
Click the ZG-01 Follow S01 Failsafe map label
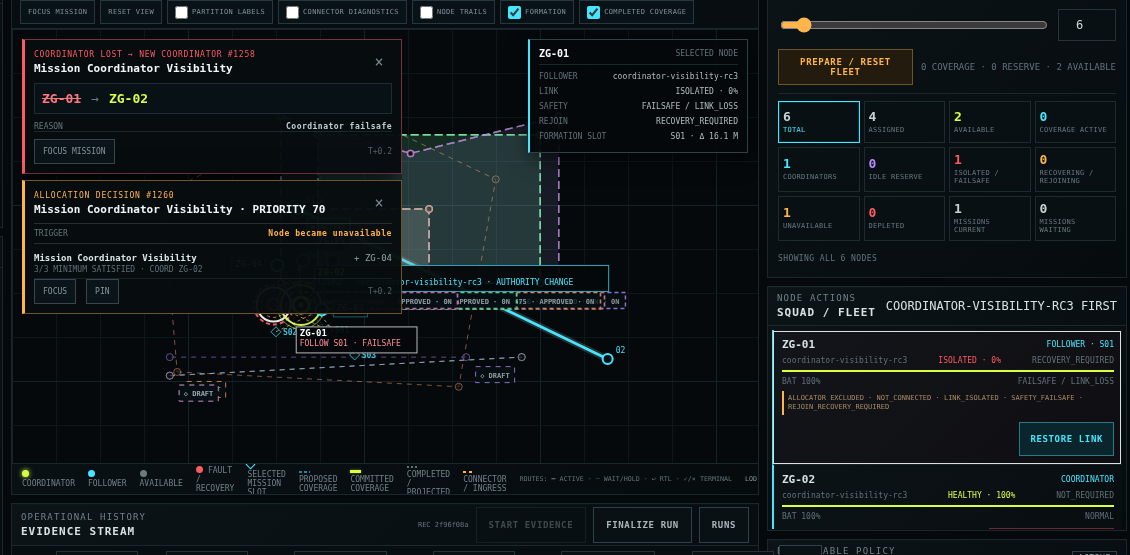coord(357,339)
